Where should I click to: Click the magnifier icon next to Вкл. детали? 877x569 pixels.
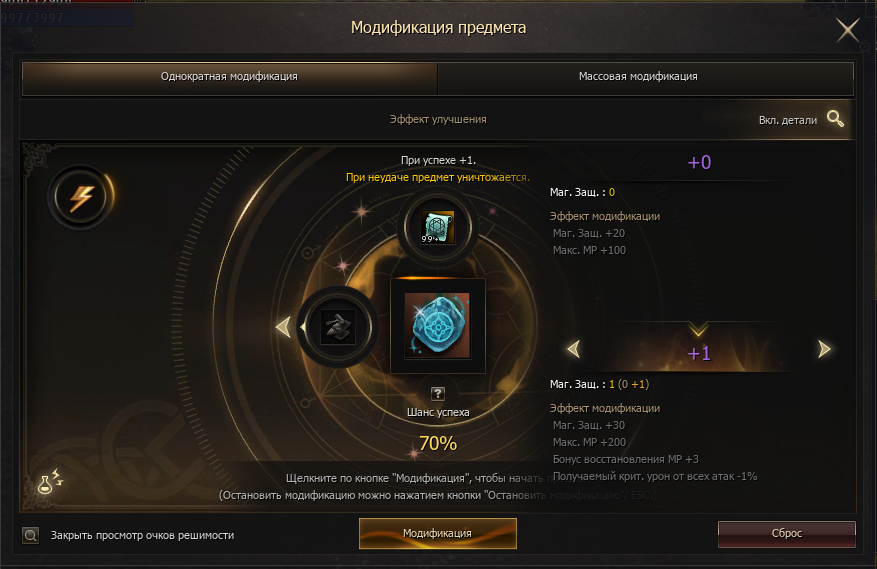(x=835, y=119)
